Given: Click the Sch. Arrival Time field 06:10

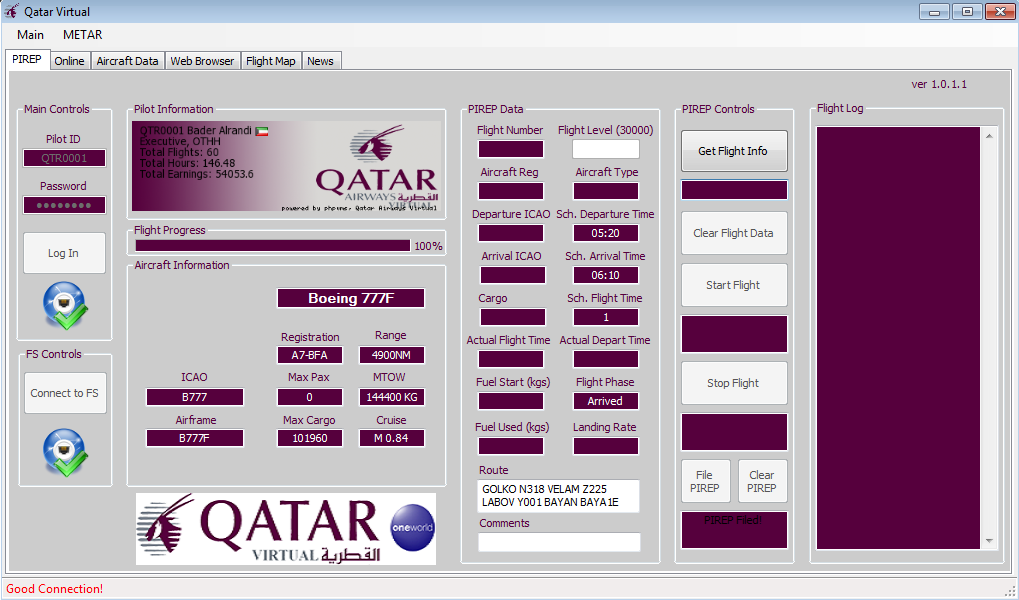Looking at the screenshot, I should tap(606, 275).
